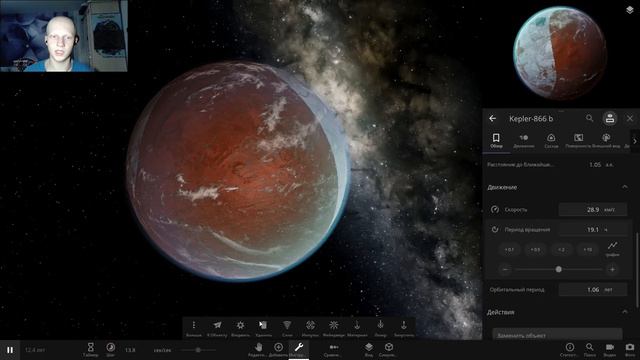The width and height of the screenshot is (640, 360).
Task: Click the Скорость speedometer icon
Action: point(495,209)
